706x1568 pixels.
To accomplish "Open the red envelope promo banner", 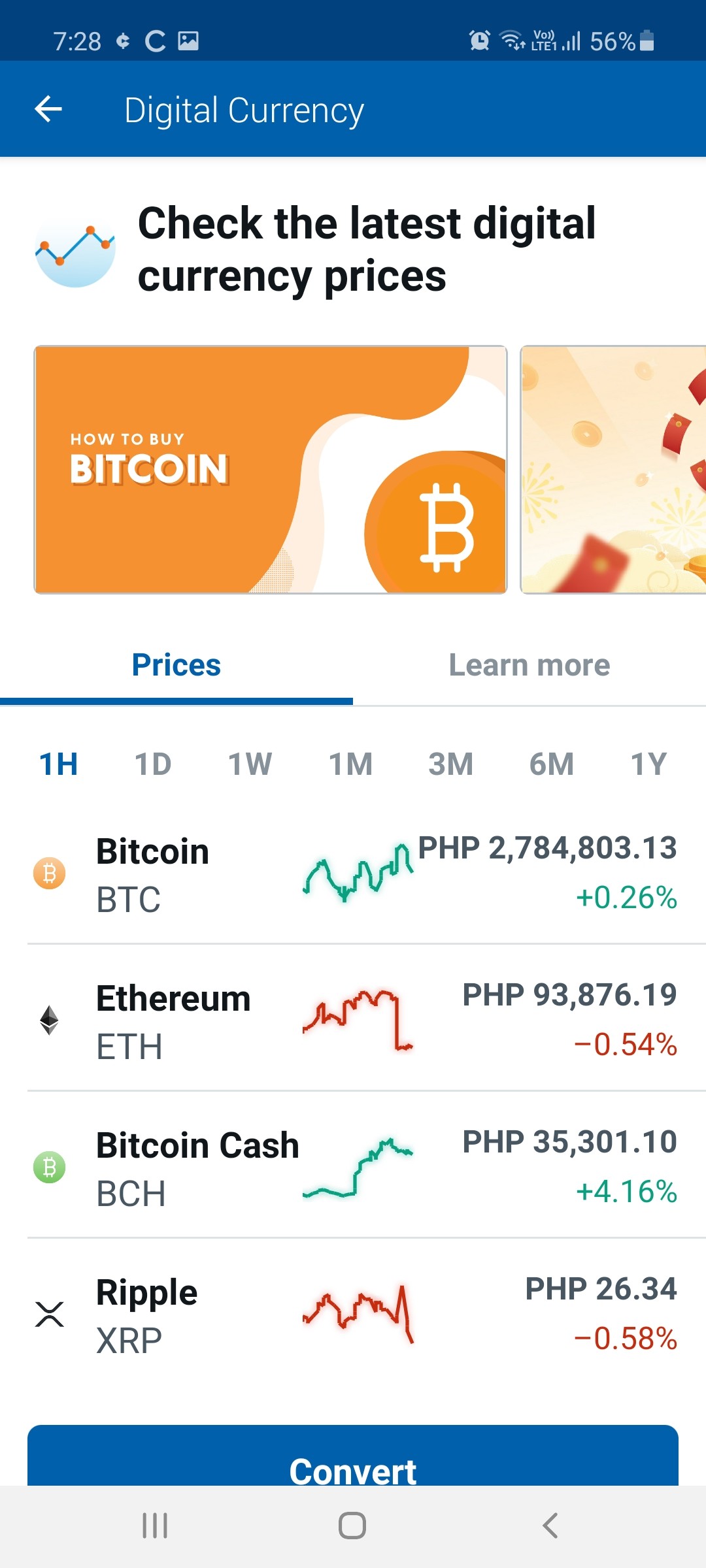I will pos(613,470).
